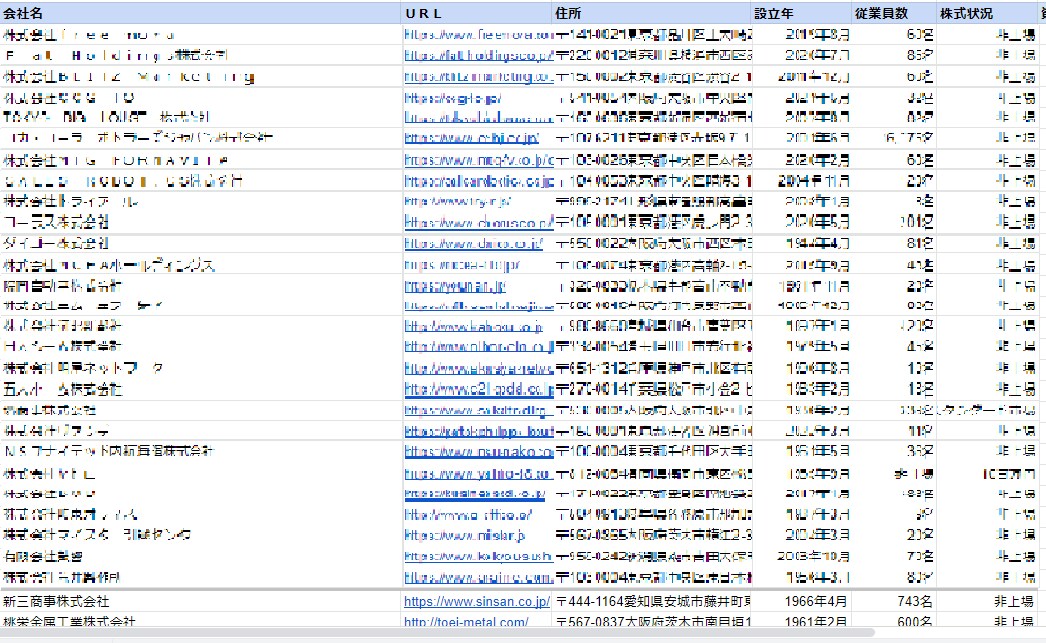This screenshot has height=643, width=1046.
Task: Select the 従業員数 column header
Action: coord(894,13)
